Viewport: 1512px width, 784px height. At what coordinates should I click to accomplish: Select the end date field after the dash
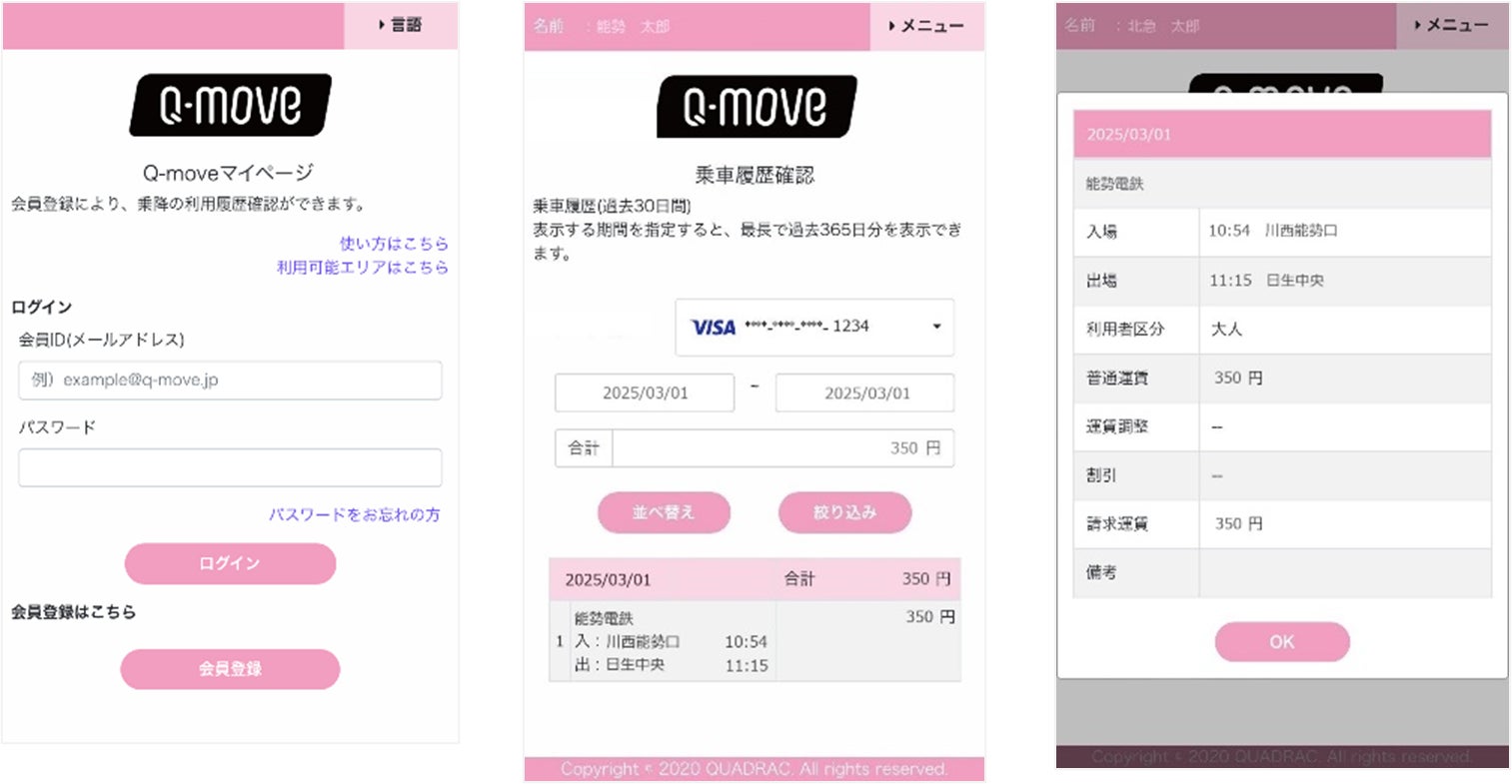(x=865, y=392)
